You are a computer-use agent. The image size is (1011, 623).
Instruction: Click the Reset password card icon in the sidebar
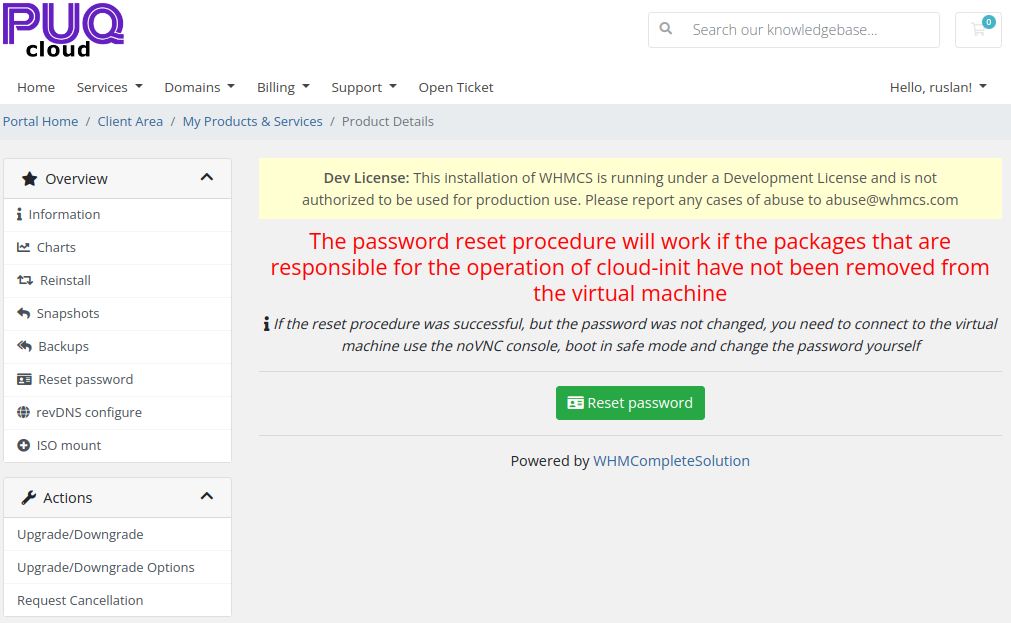25,379
